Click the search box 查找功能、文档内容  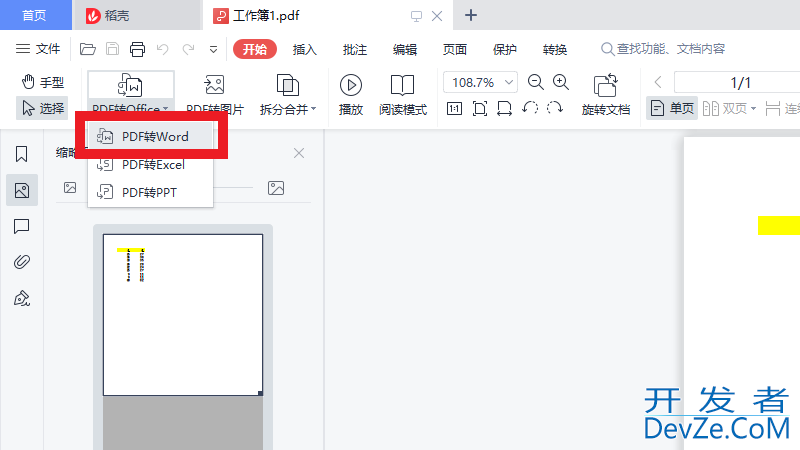point(663,49)
